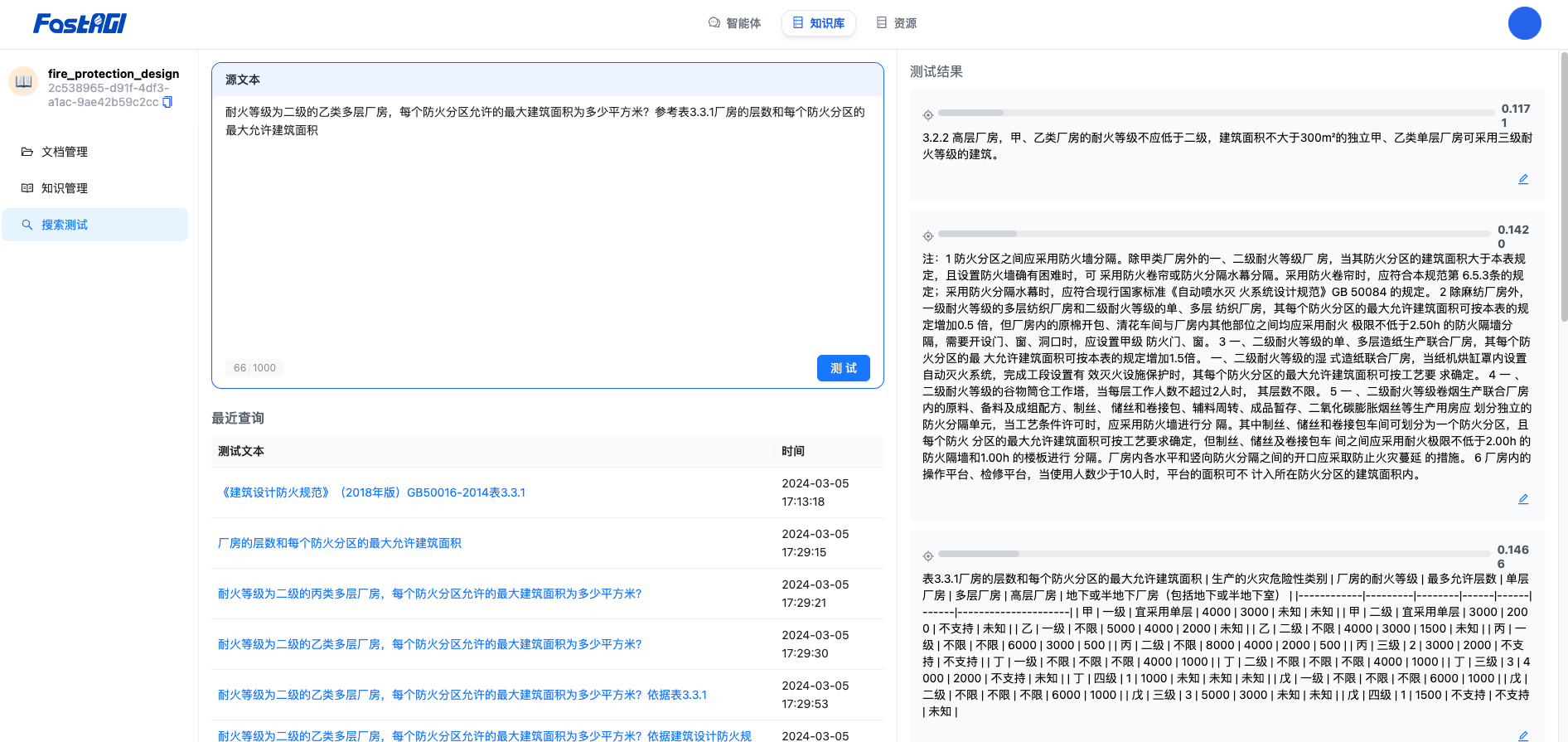
Task: Click the FastAGI logo
Action: coord(80,23)
